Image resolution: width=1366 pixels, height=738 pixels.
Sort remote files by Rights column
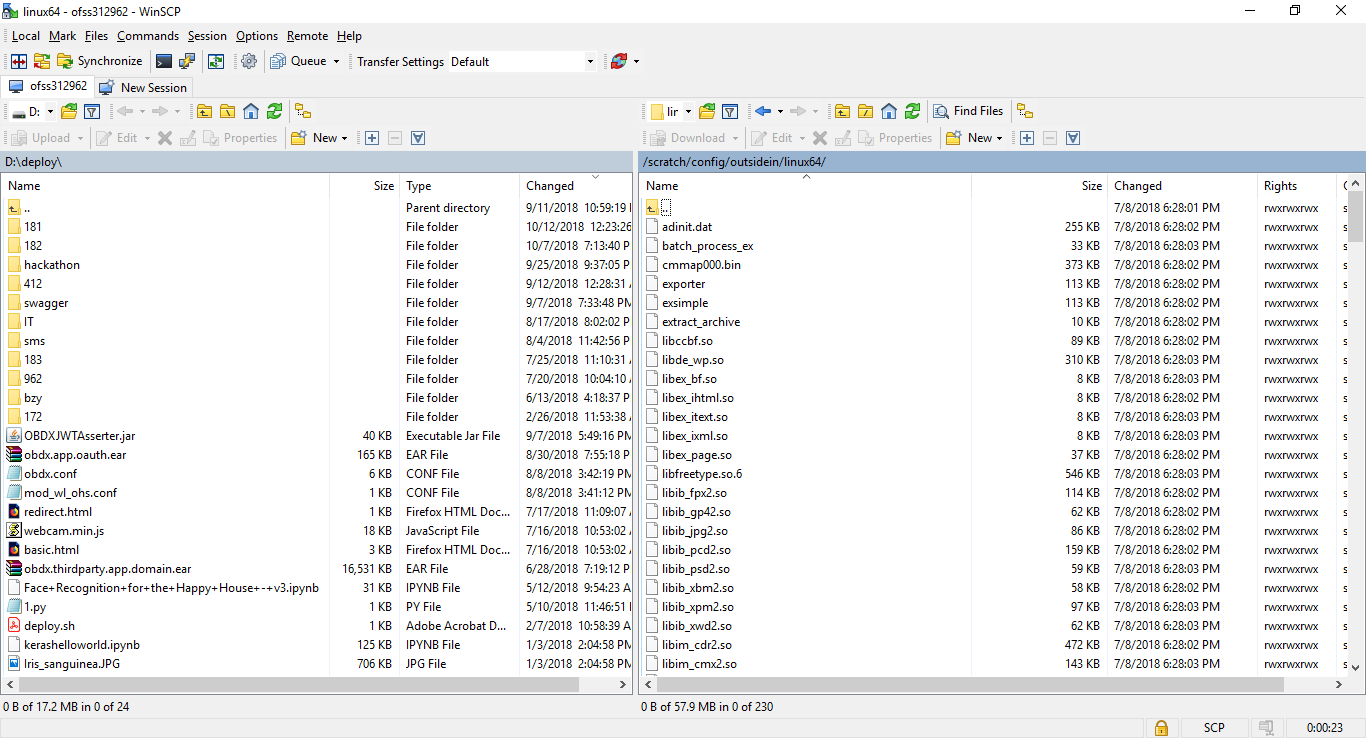(x=1297, y=185)
